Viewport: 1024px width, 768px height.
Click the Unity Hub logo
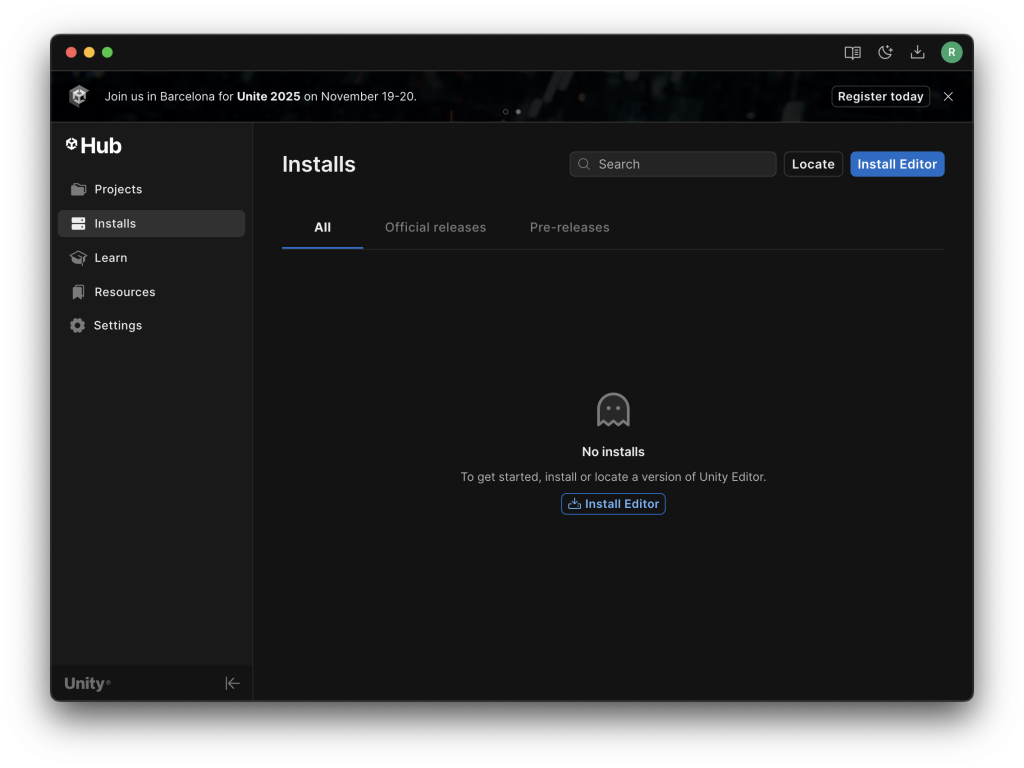[94, 146]
